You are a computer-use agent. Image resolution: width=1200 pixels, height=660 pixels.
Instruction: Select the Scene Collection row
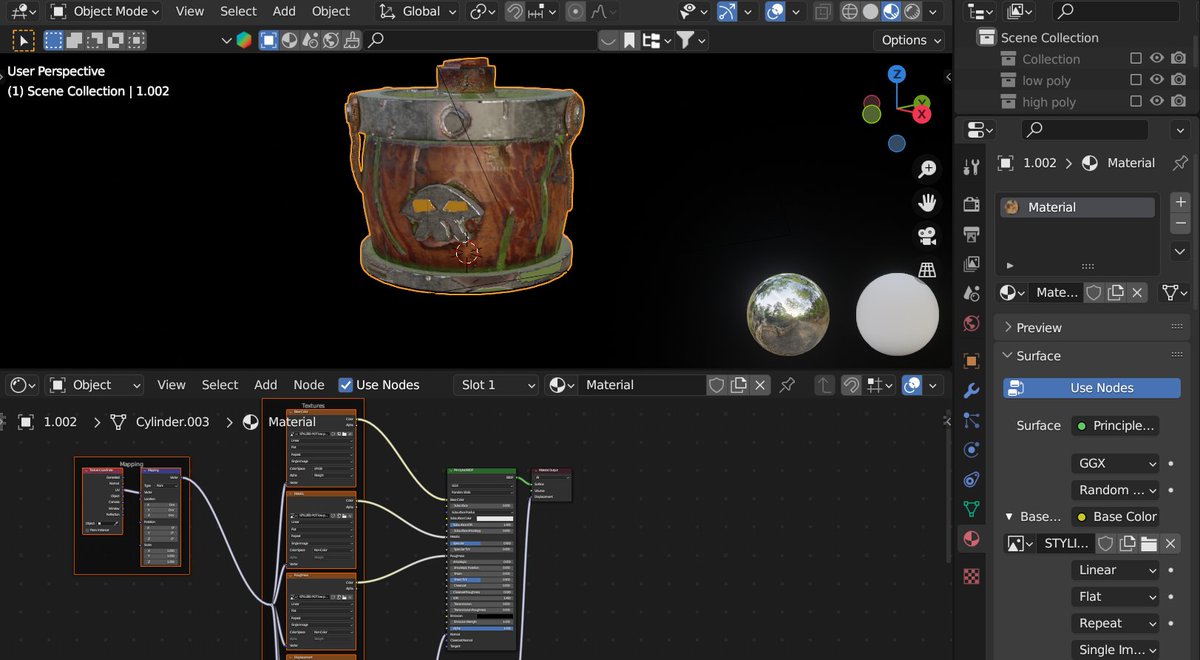click(1050, 37)
